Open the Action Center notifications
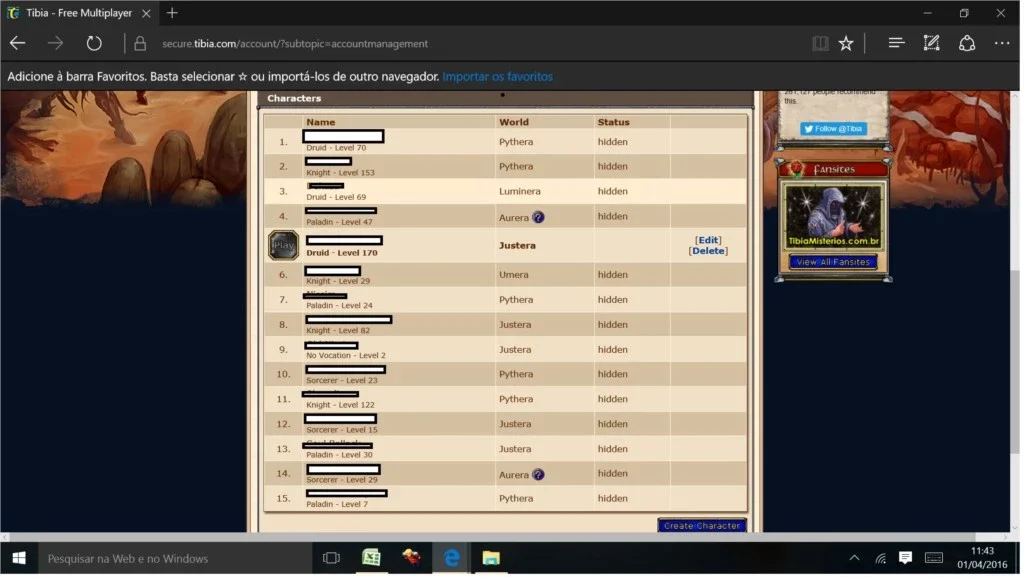 (x=906, y=559)
